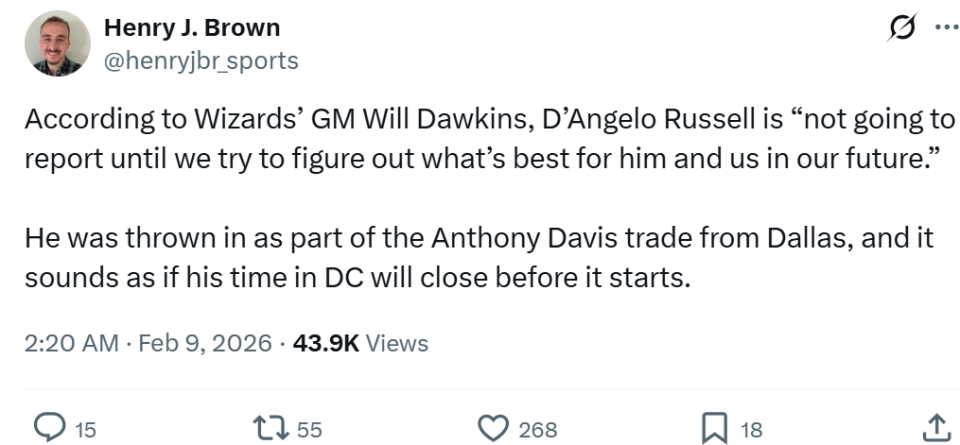
Task: Open the share icon at bottom right
Action: [x=937, y=428]
